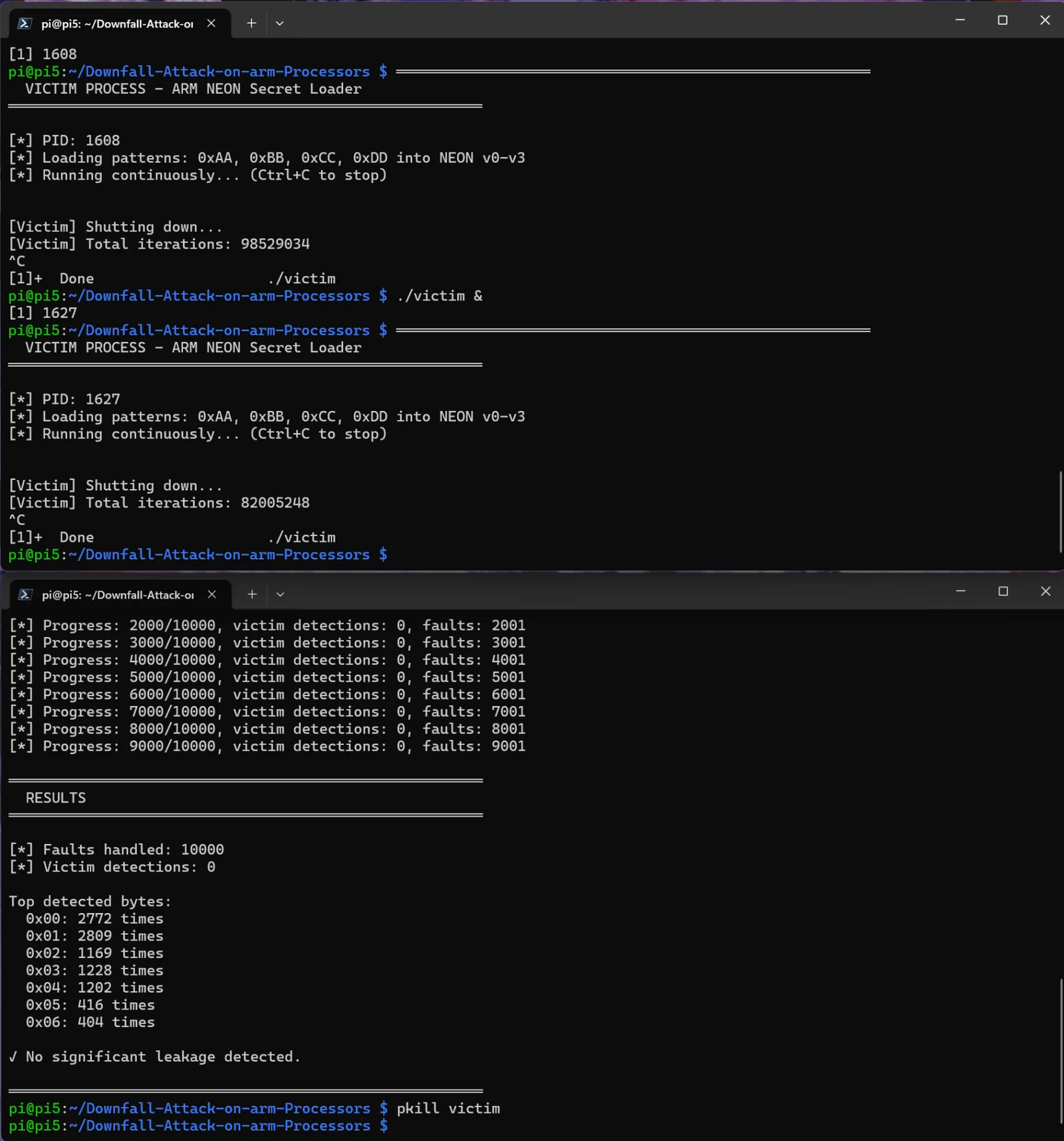This screenshot has height=1141, width=1064.
Task: Click 'Victim detections: 0' result line
Action: pyautogui.click(x=112, y=867)
